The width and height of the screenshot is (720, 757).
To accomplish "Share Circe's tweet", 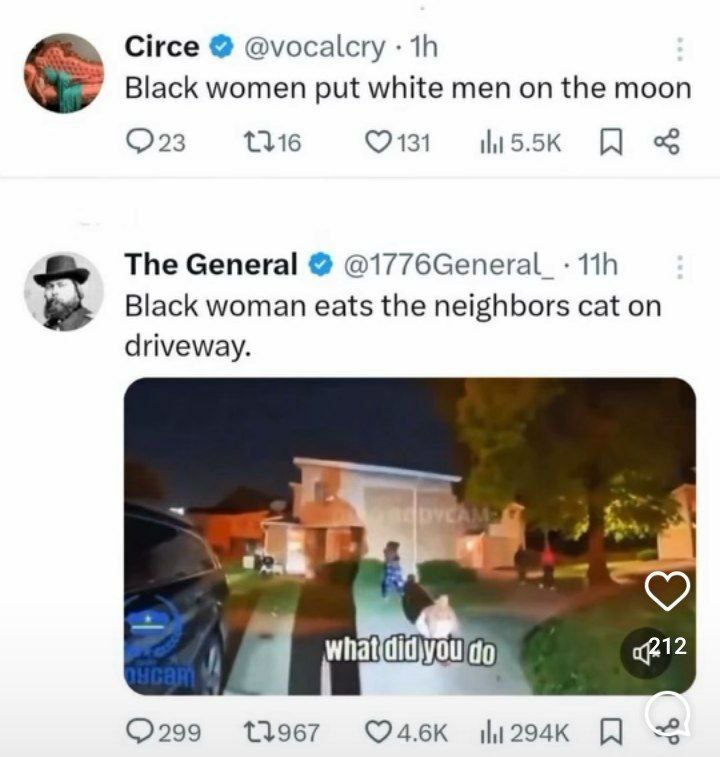I will (x=666, y=143).
